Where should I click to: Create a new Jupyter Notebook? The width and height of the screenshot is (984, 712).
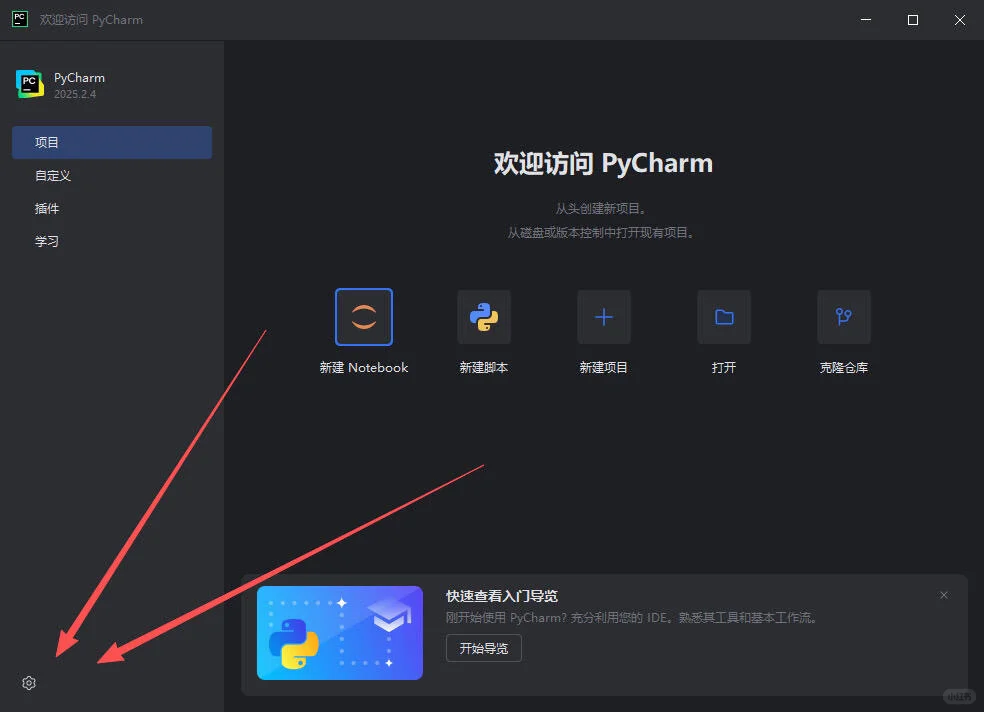coord(363,317)
